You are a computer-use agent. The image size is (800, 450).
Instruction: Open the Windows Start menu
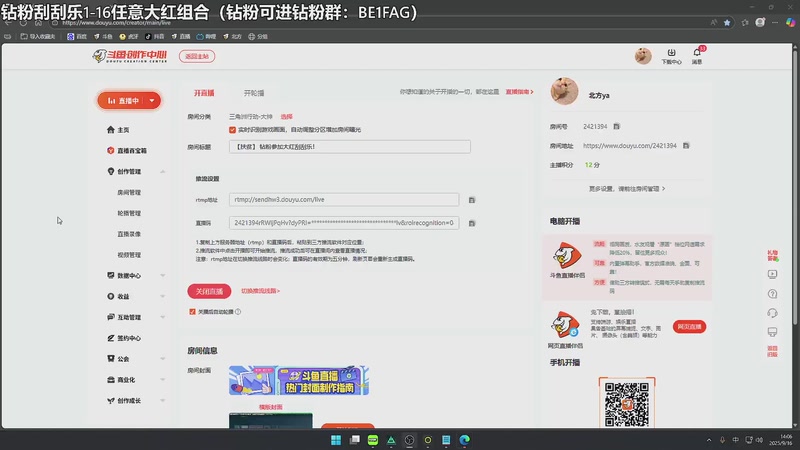pyautogui.click(x=336, y=440)
